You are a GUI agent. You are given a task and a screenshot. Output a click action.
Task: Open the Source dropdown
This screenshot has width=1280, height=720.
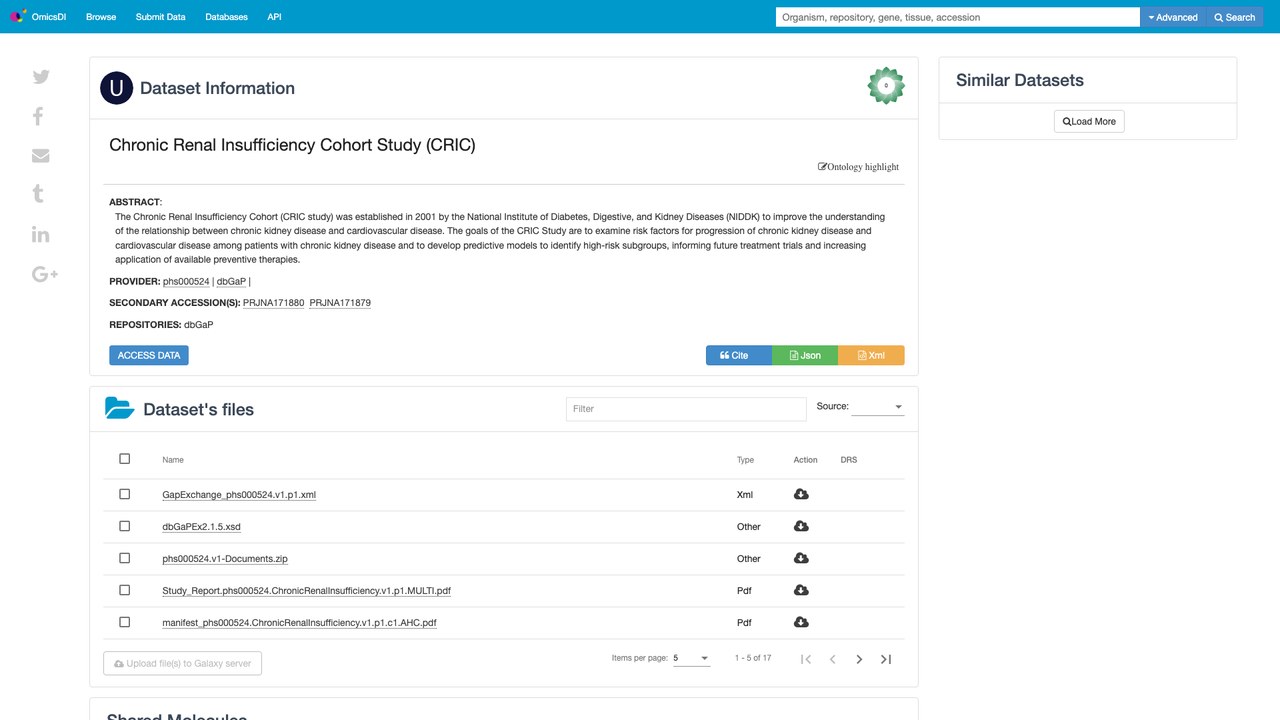point(878,407)
